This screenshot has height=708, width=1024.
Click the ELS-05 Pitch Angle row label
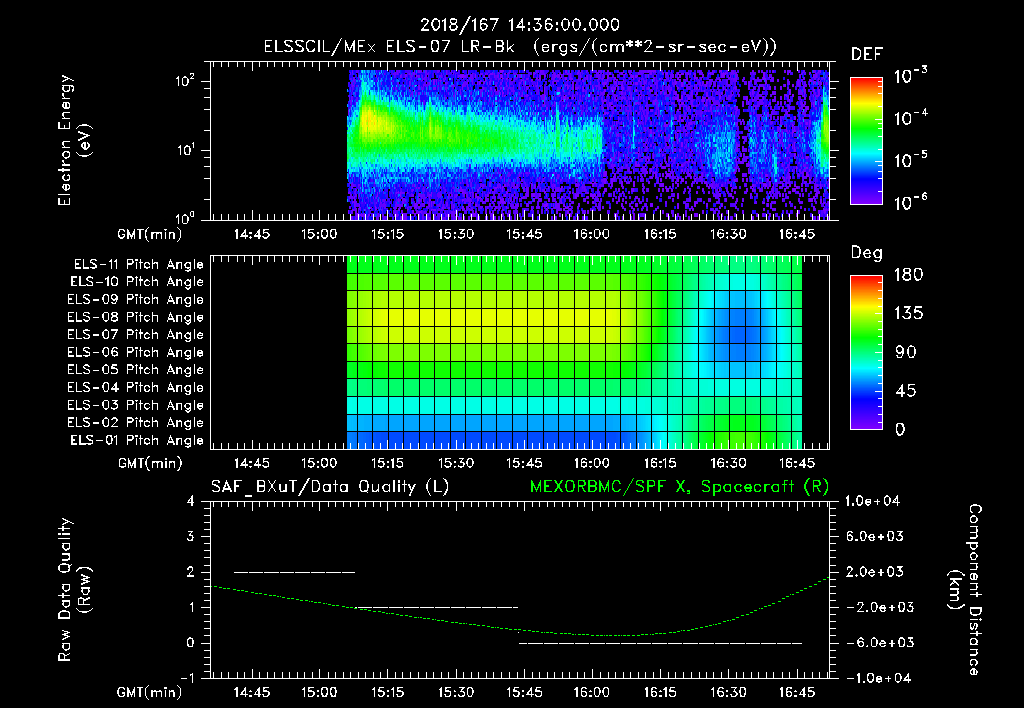(135, 370)
